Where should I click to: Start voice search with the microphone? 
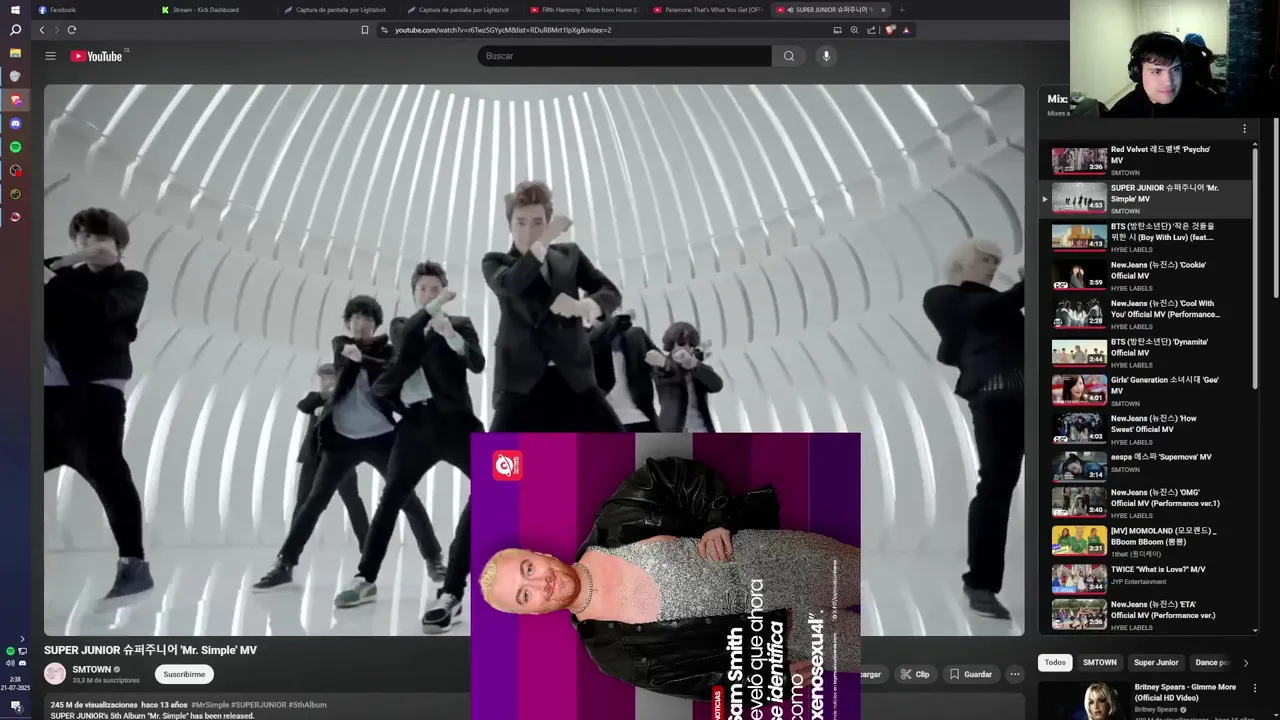click(826, 56)
